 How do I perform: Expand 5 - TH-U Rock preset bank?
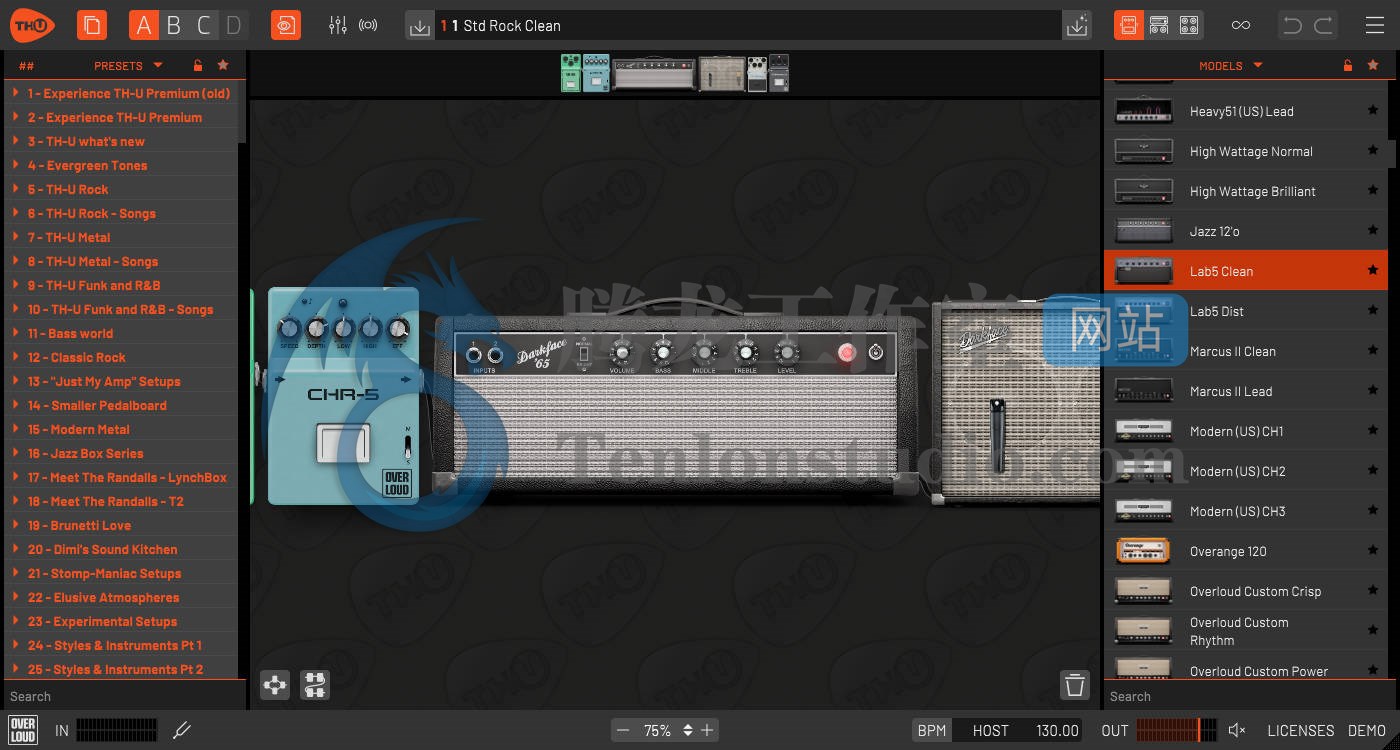(x=16, y=189)
